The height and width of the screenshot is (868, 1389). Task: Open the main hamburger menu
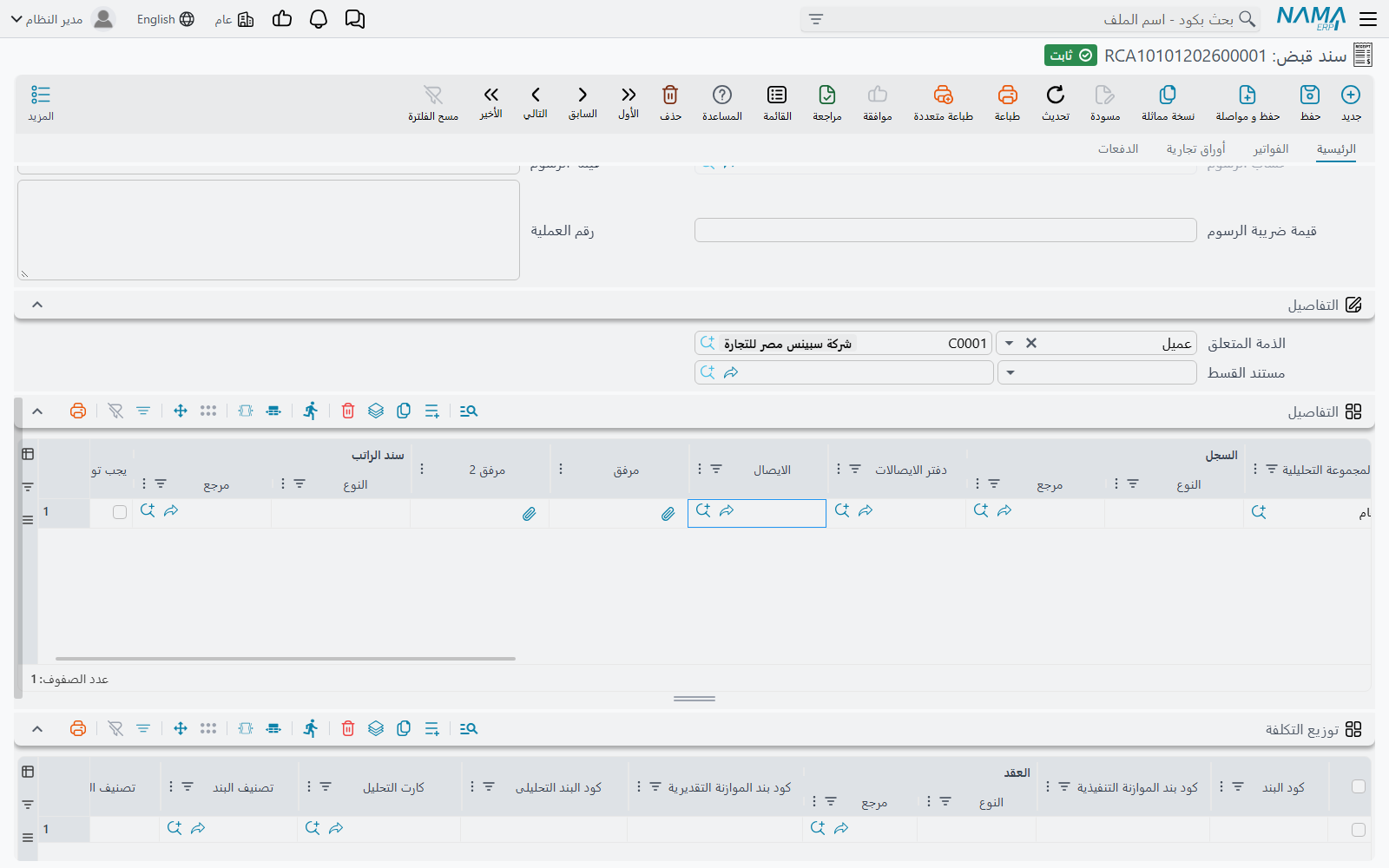1368,19
